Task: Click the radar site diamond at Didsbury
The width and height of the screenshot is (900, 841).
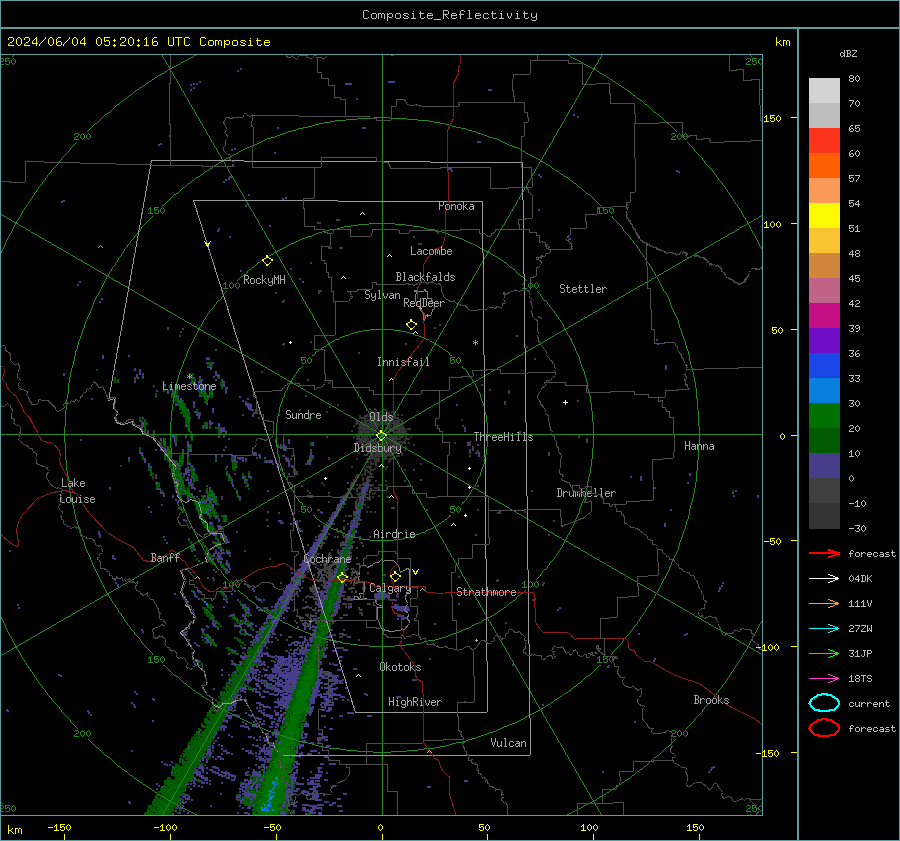Action: [382, 435]
